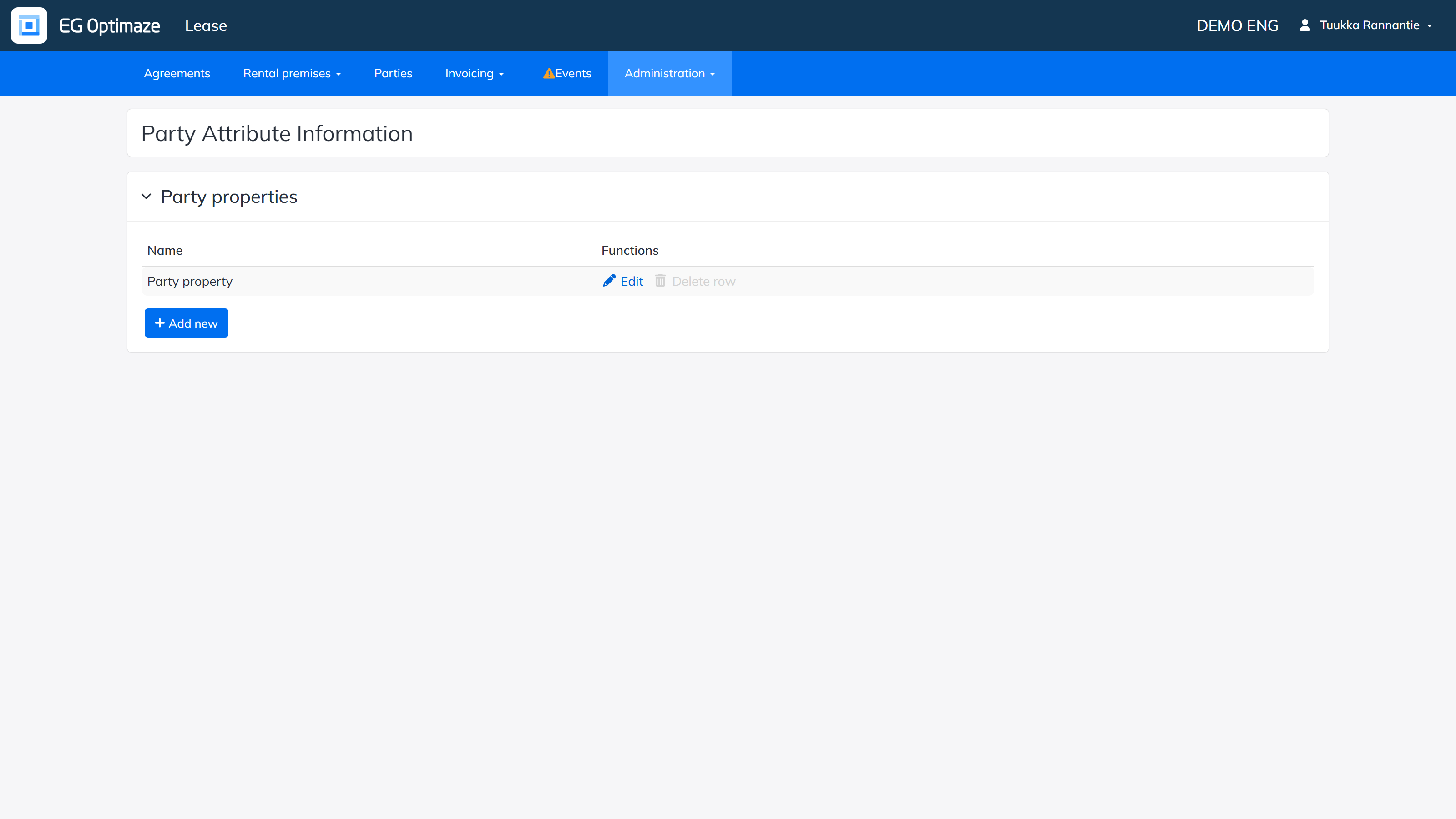Viewport: 1456px width, 819px height.
Task: Open the Events page
Action: [567, 73]
